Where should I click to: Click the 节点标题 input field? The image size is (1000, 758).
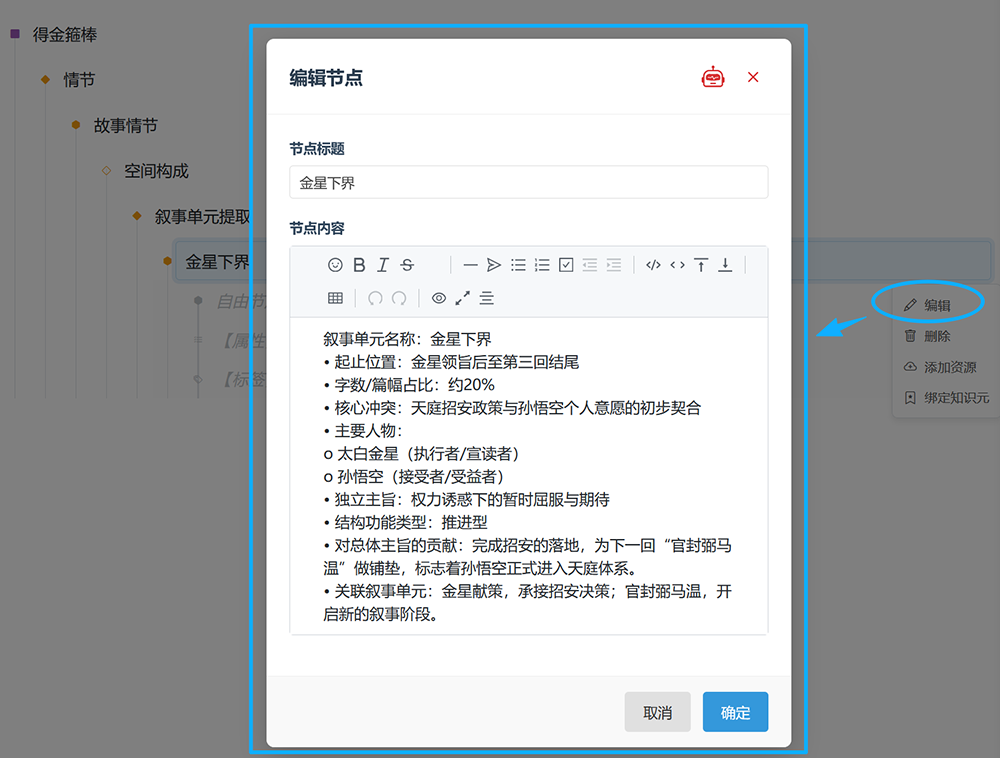coord(529,182)
